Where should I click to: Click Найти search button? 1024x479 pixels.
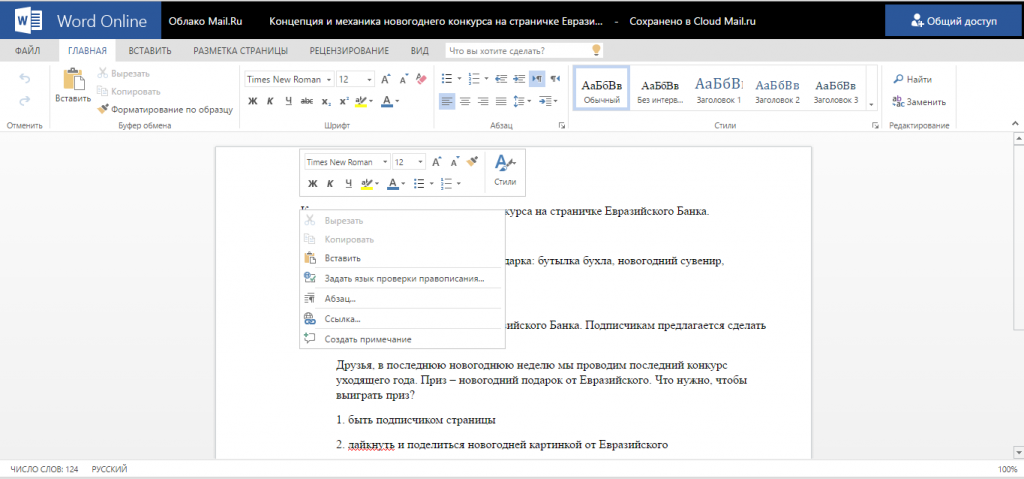pos(912,79)
